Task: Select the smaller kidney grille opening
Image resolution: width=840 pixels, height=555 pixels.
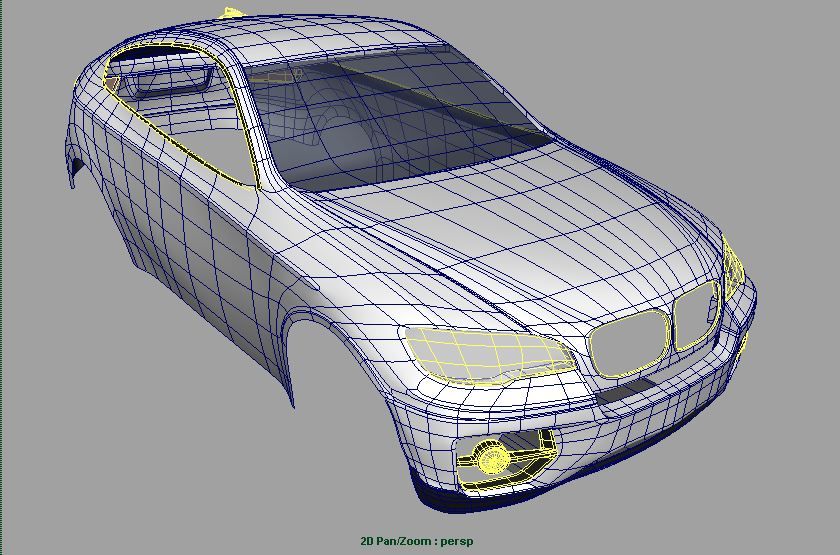Action: click(695, 316)
